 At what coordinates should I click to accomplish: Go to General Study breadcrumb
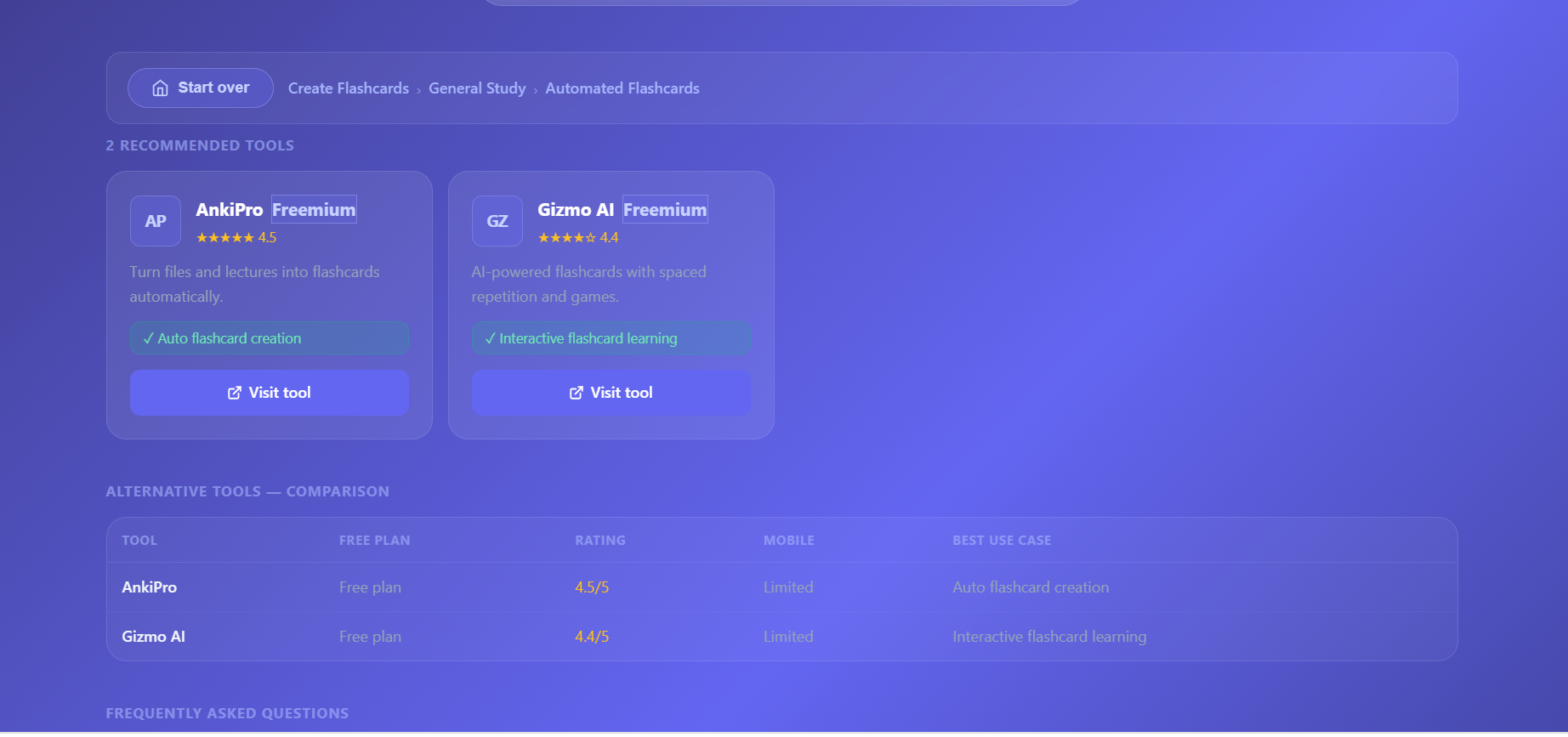coord(477,88)
